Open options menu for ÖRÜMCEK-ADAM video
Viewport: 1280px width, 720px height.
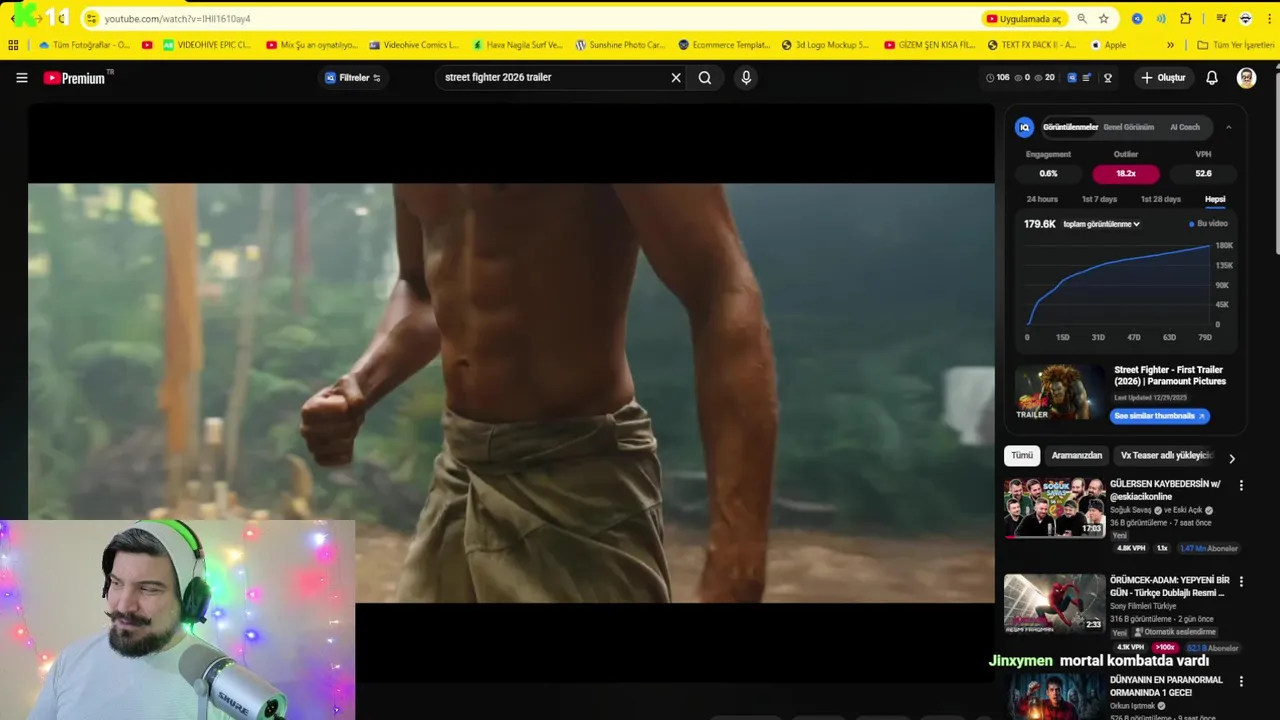[x=1241, y=581]
